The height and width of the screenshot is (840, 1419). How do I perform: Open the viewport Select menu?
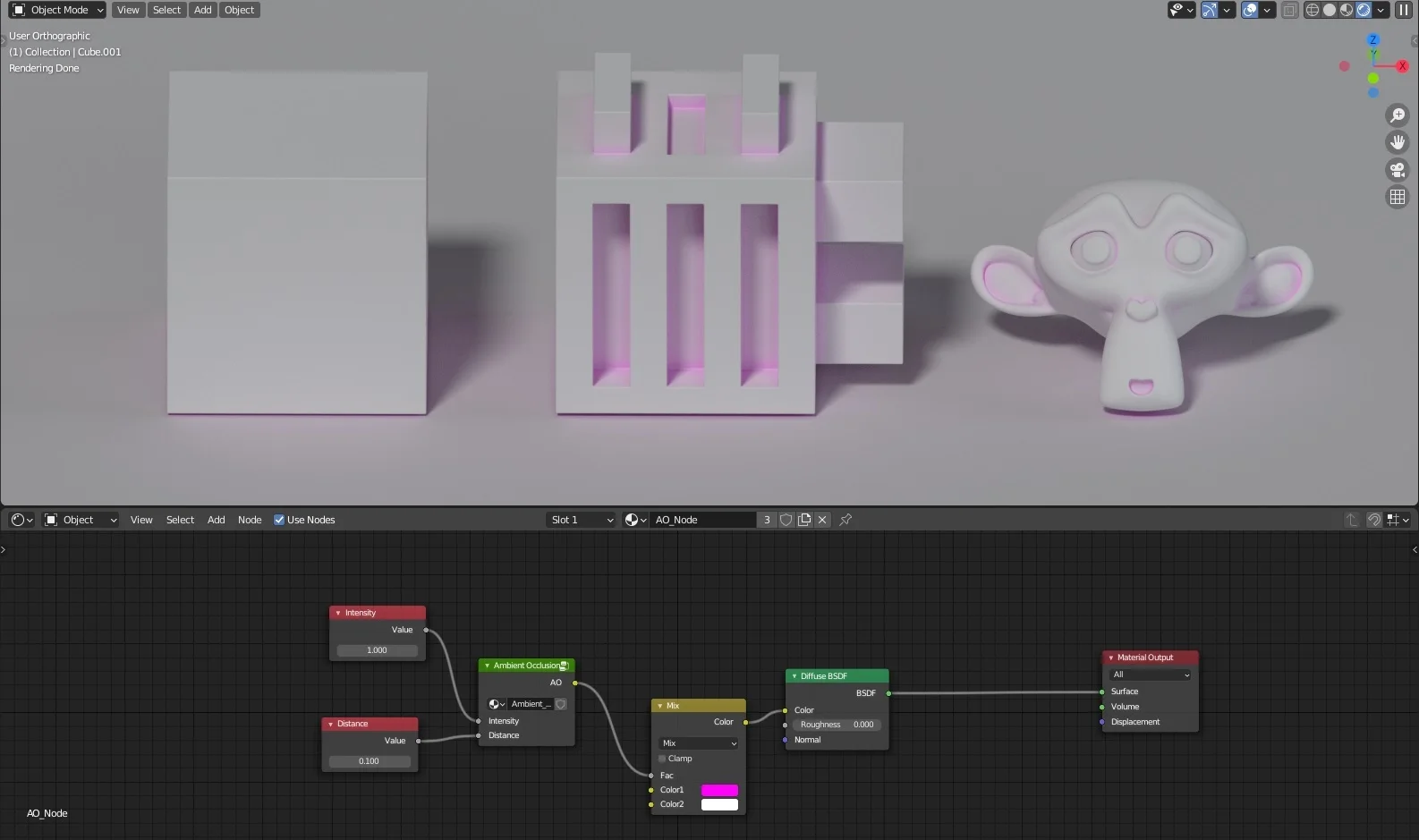point(166,10)
